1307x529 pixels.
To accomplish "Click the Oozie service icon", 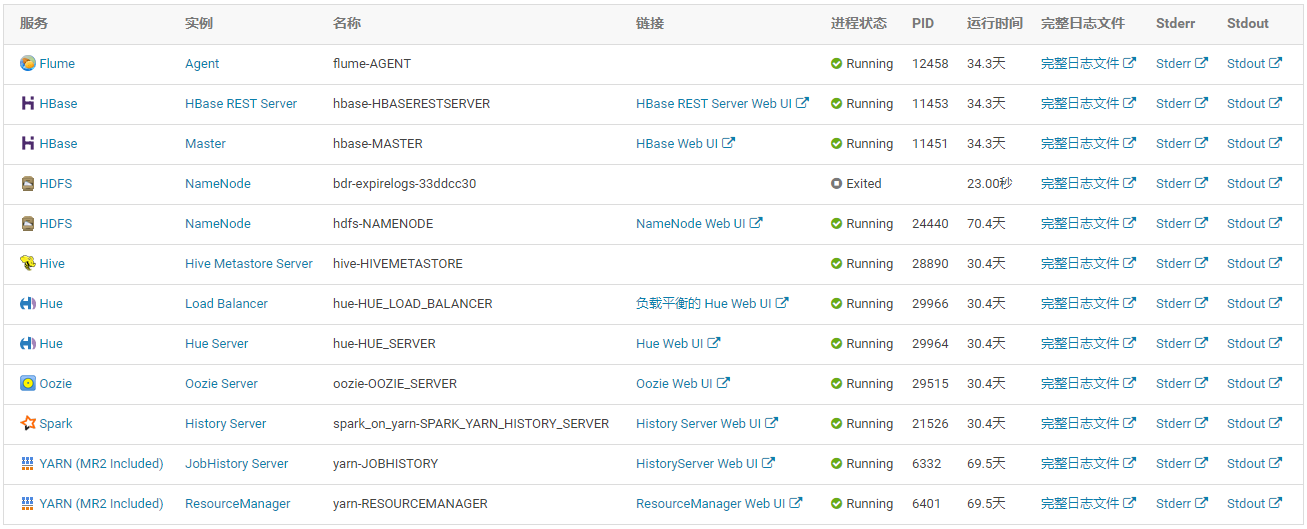I will pos(28,383).
